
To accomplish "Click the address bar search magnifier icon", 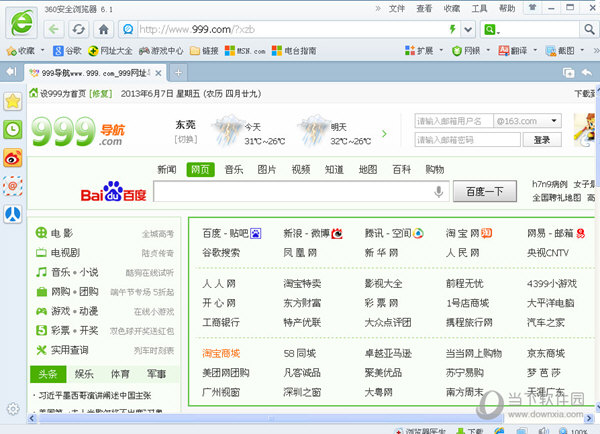I will pos(589,29).
